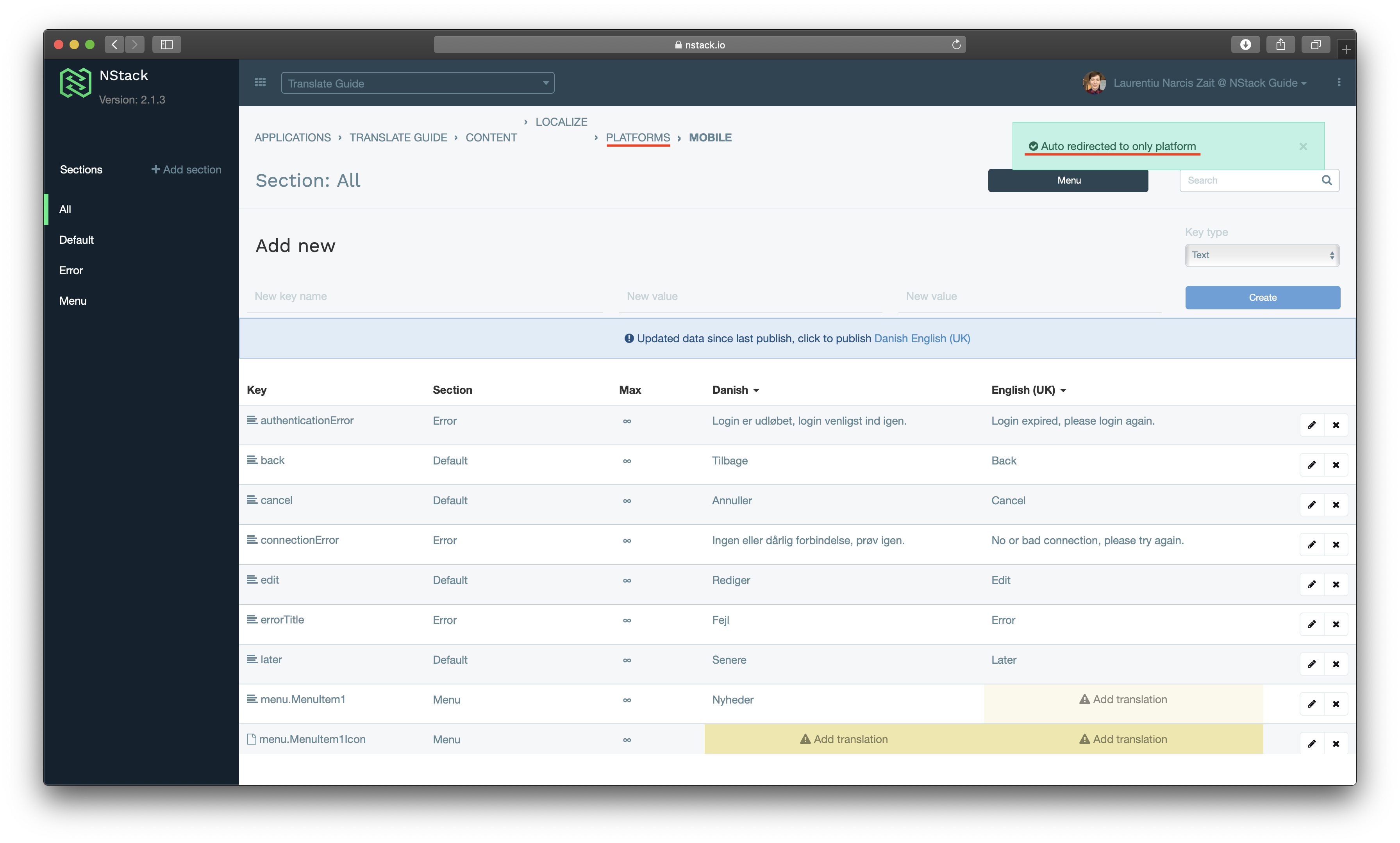This screenshot has height=843, width=1400.
Task: Open the Translate Guide application dropdown
Action: [418, 83]
